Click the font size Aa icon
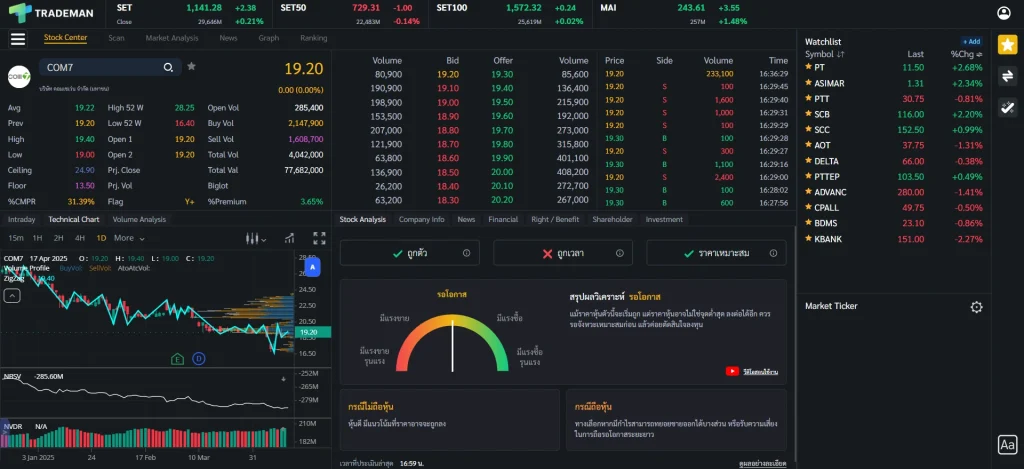1024x469 pixels. 1007,445
